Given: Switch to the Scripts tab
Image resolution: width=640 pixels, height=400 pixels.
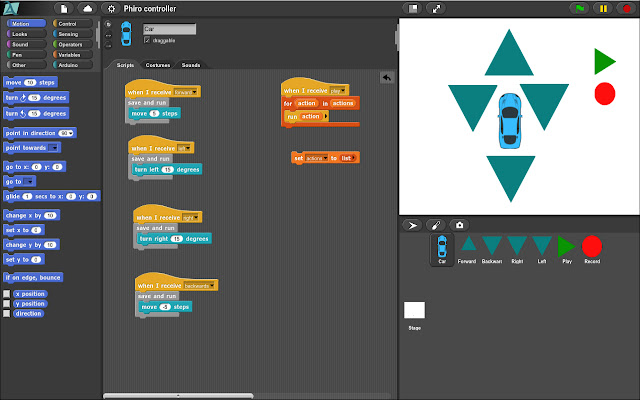Looking at the screenshot, I should pyautogui.click(x=125, y=65).
